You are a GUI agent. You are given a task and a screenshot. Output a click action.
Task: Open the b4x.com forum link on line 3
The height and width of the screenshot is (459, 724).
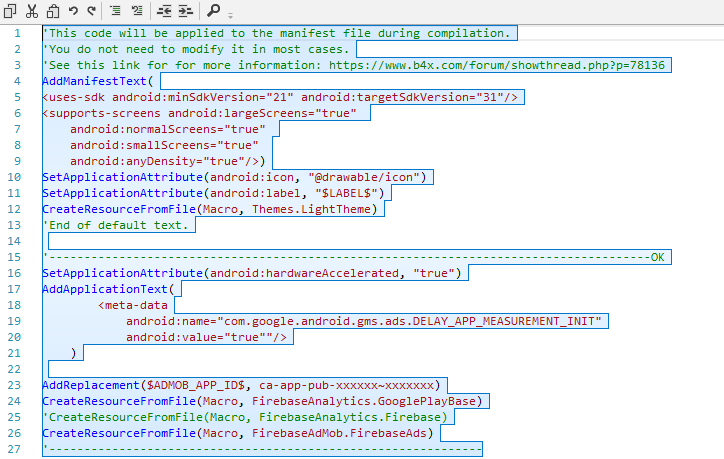pos(496,65)
